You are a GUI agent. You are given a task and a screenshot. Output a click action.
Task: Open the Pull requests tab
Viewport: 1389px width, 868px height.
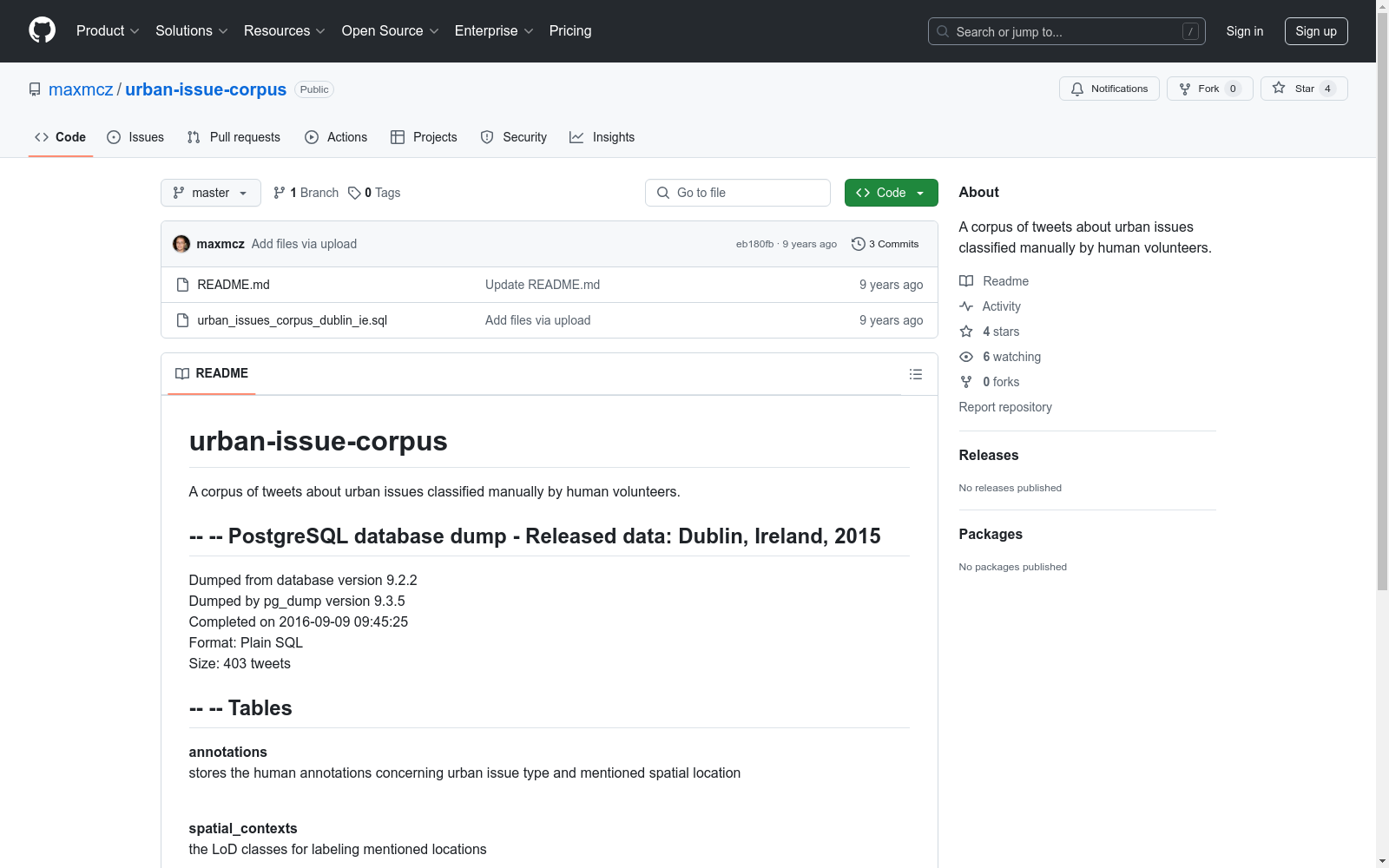tap(234, 137)
